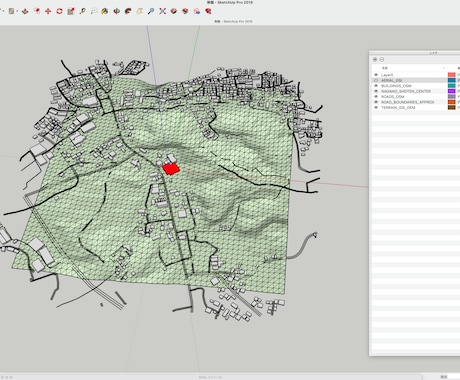
Task: Select the Zoom magnifier tool
Action: (x=151, y=11)
